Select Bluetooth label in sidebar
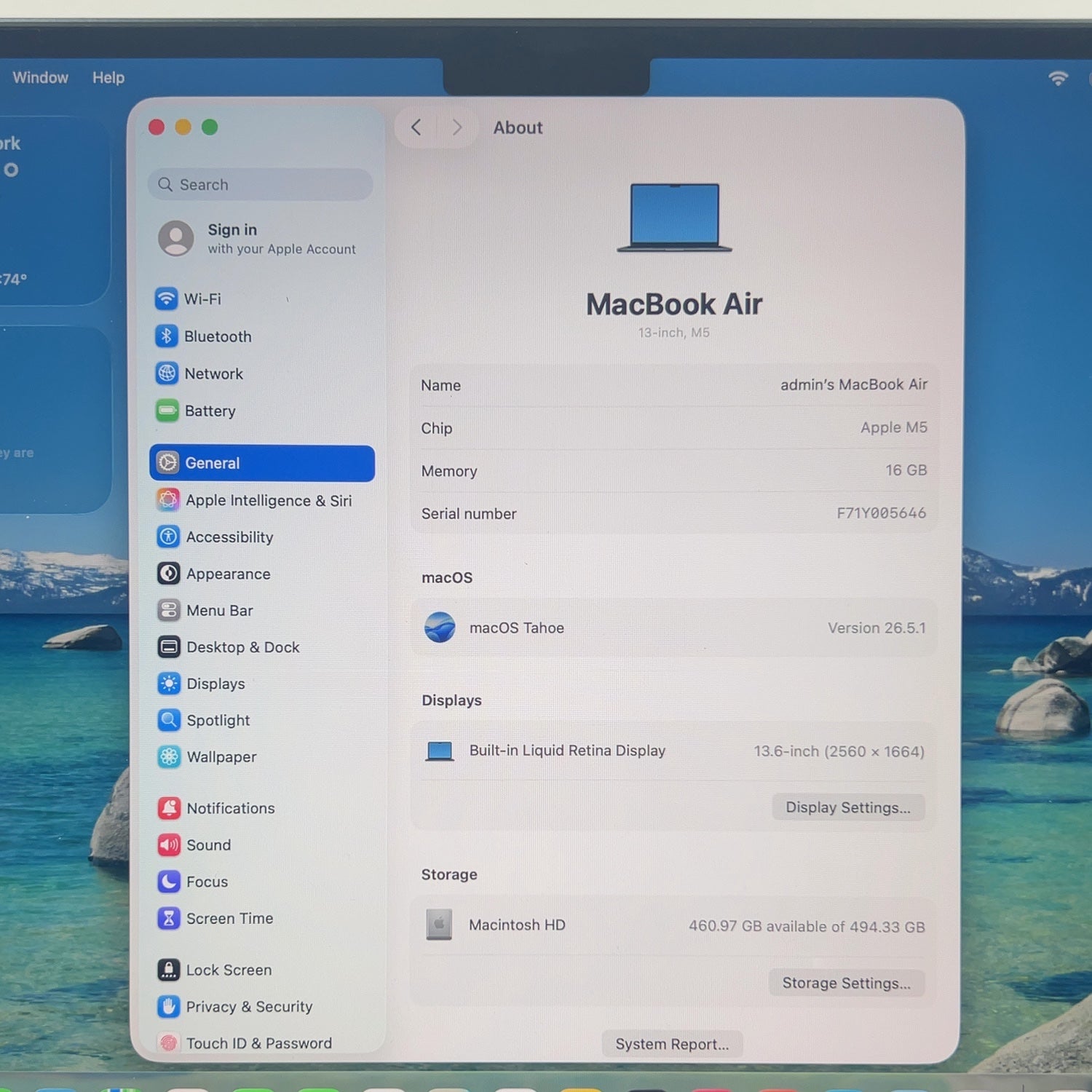Viewport: 1092px width, 1092px height. 218,336
